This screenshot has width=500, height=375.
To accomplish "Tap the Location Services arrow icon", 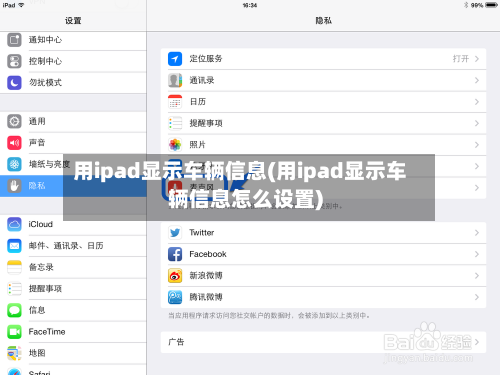I will pos(175,59).
